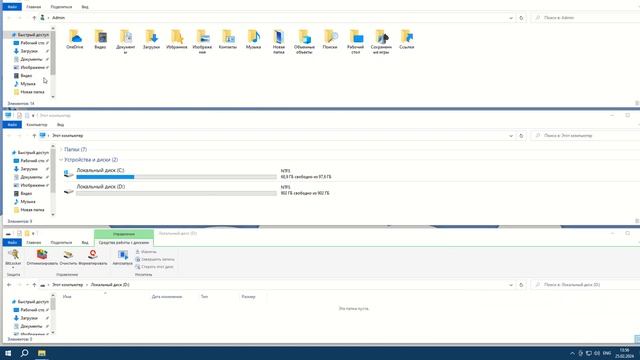640x360 pixels.
Task: Sort by Дата изменения column header
Action: 167,297
